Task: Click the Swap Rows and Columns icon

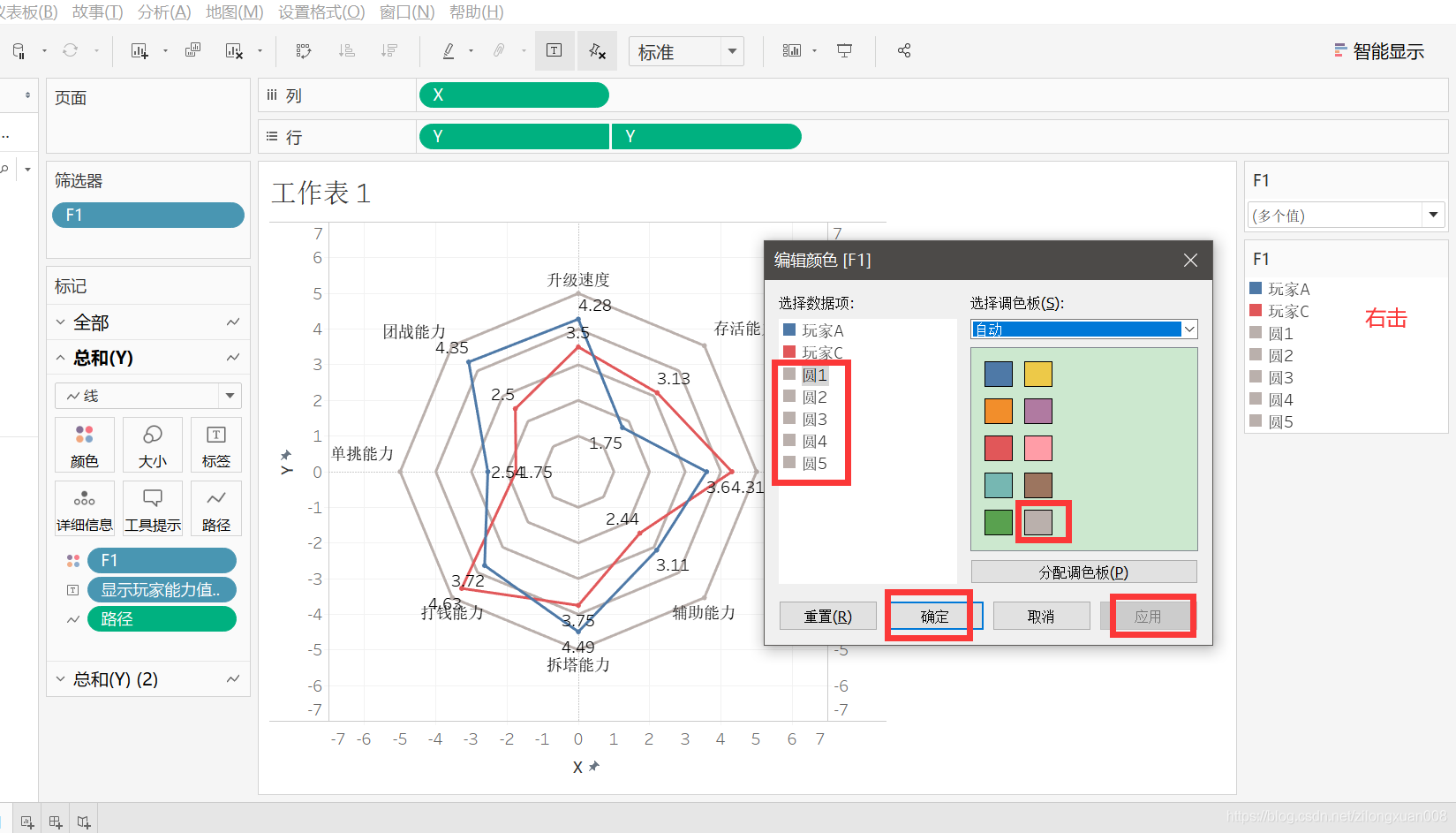Action: [304, 51]
